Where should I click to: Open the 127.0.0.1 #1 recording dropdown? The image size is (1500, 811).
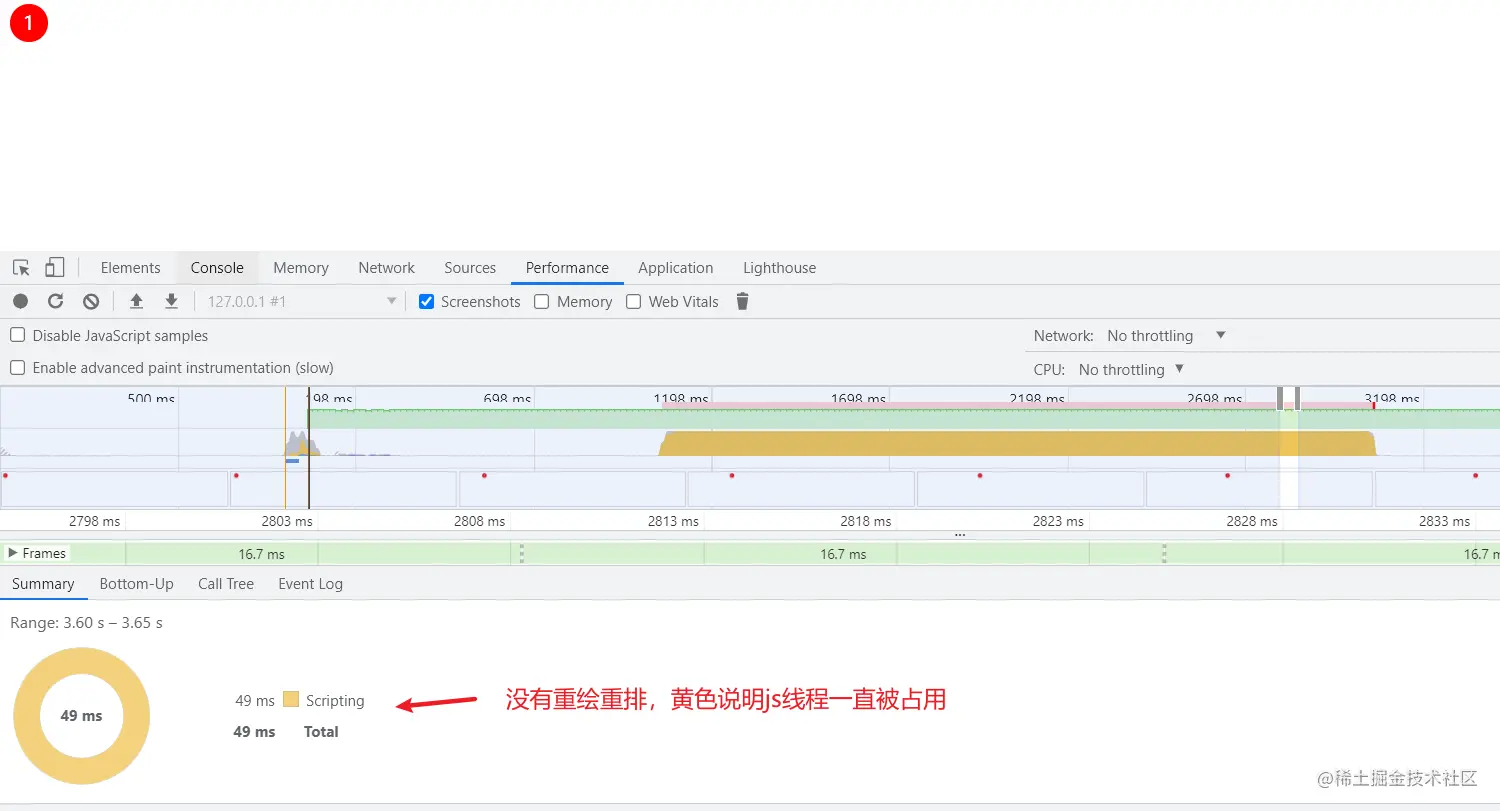point(302,301)
